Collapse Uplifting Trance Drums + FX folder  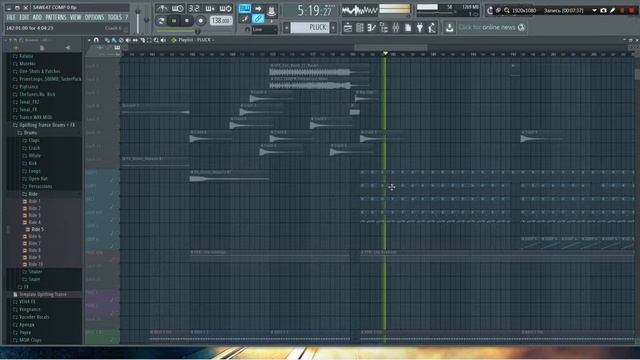pos(47,125)
